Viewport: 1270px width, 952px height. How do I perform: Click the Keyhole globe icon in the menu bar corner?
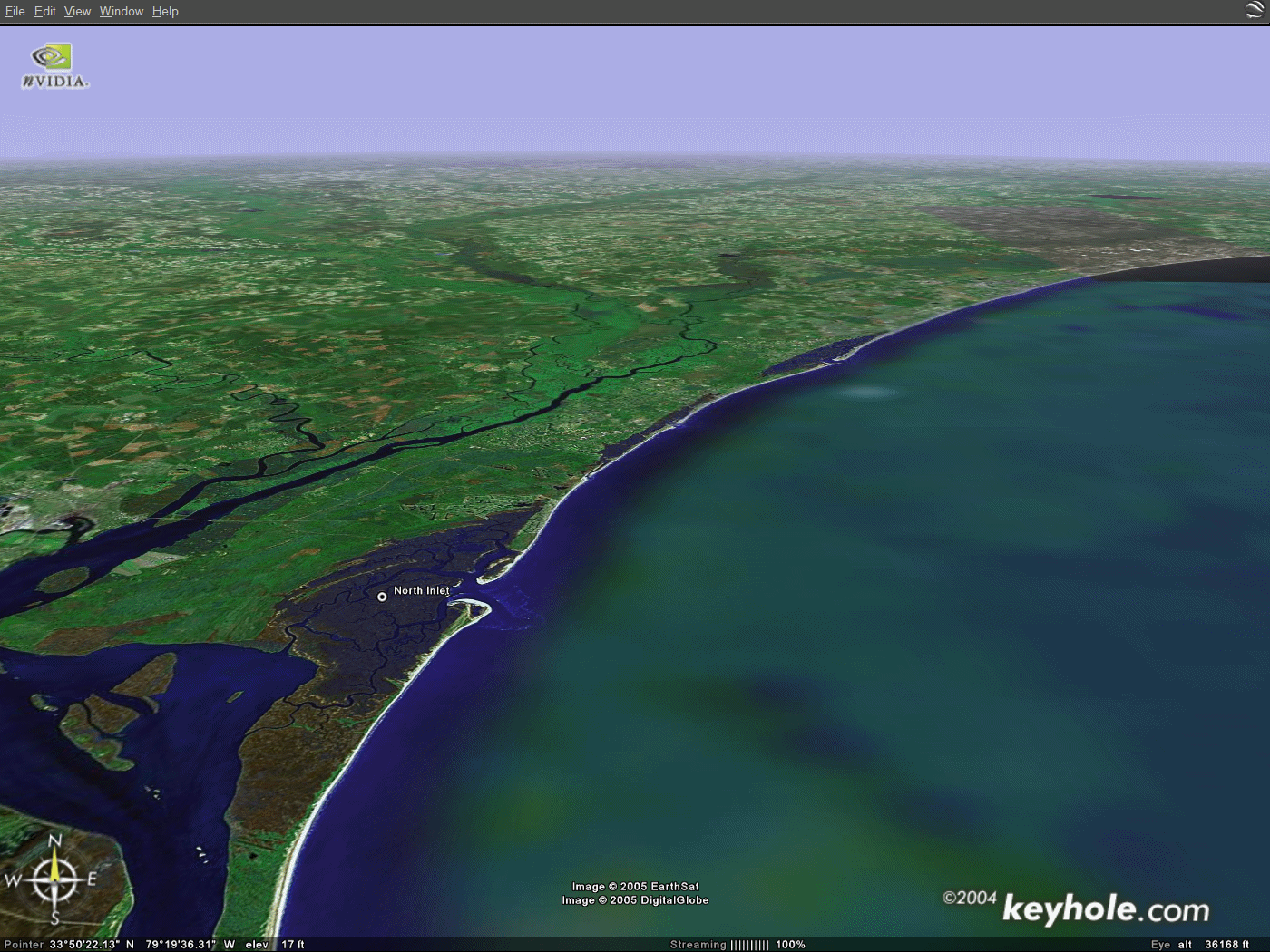(1255, 11)
